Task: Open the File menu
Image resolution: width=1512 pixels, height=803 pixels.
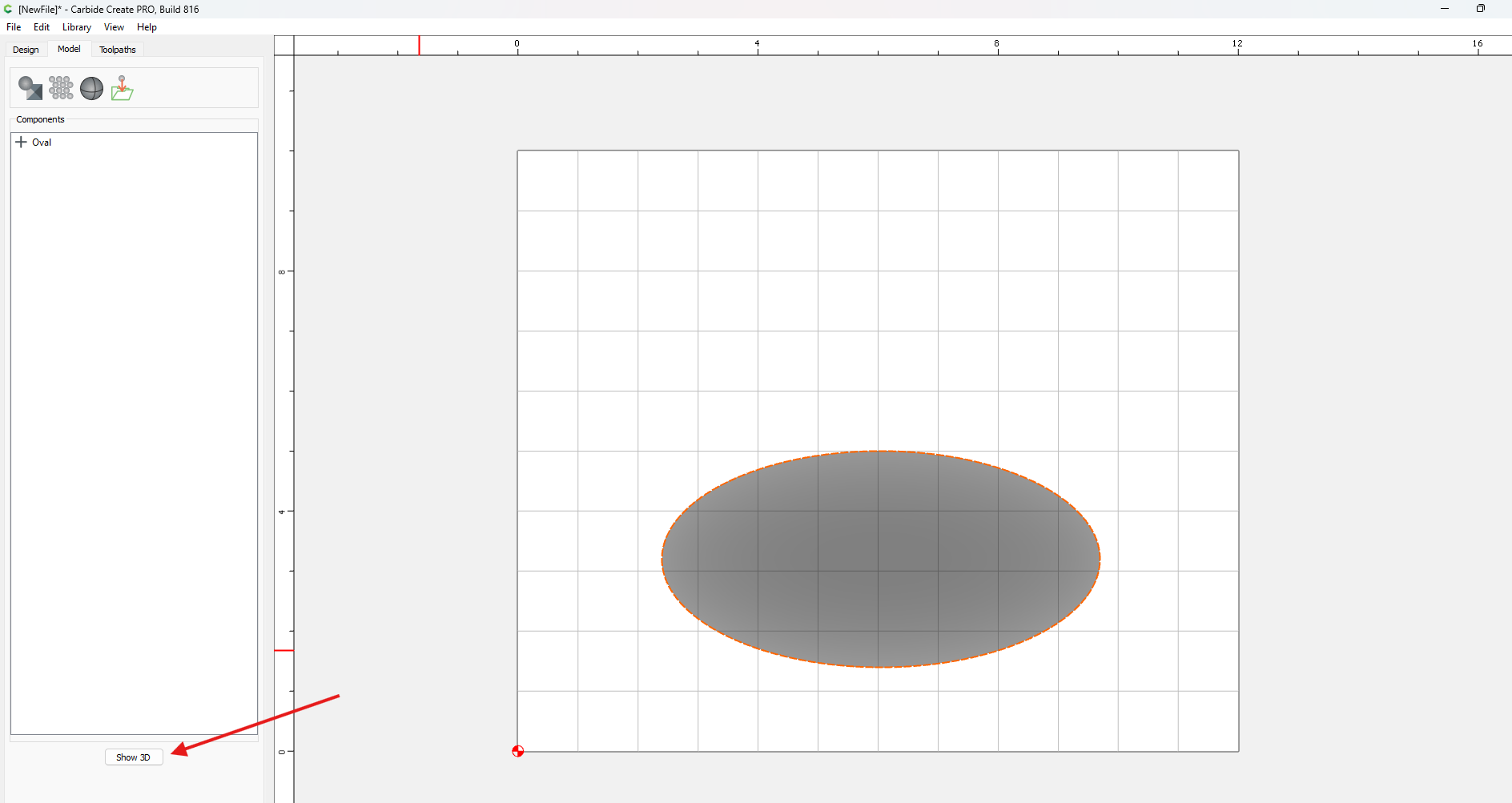Action: coord(14,27)
